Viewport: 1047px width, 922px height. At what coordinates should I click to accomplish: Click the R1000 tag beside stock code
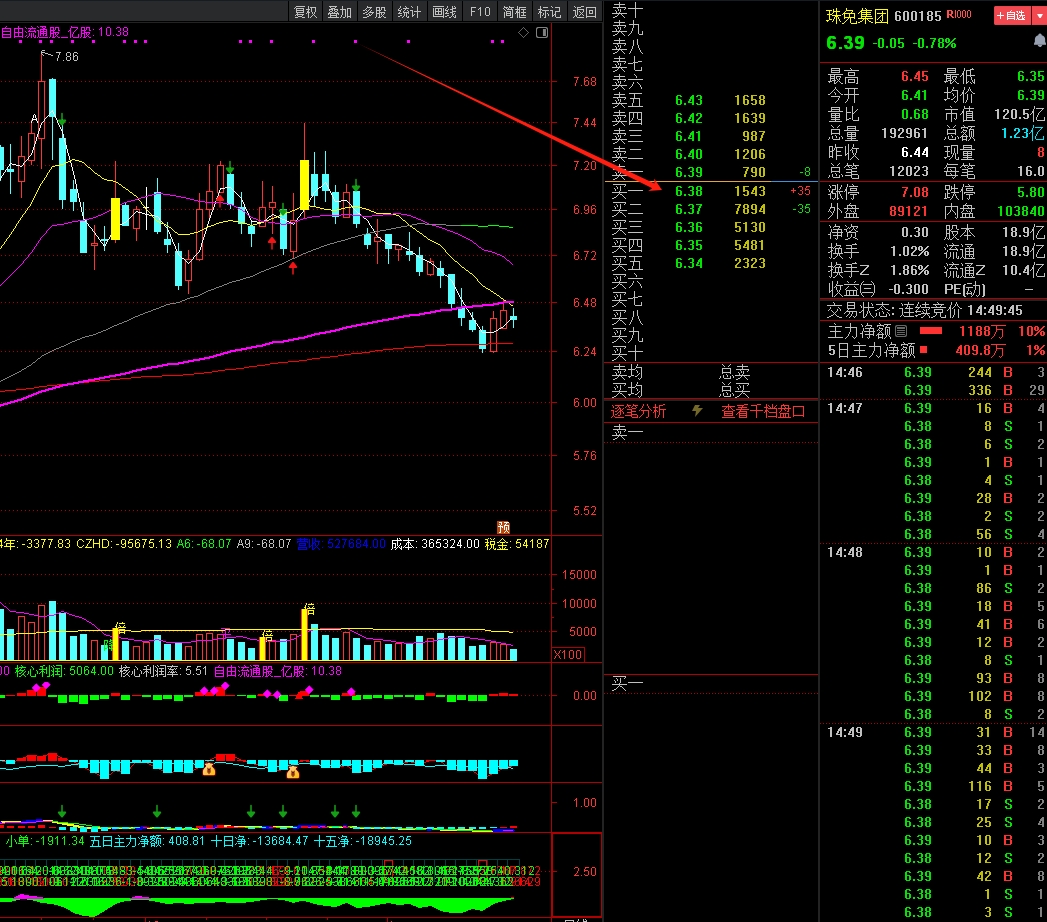959,14
